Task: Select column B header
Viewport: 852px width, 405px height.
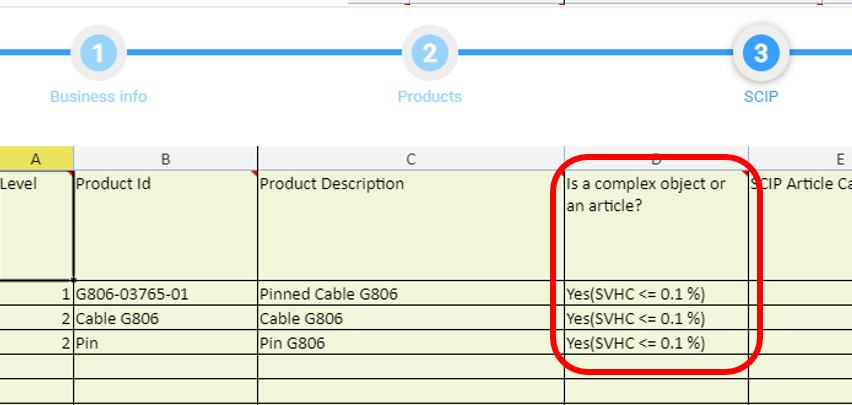Action: 165,159
